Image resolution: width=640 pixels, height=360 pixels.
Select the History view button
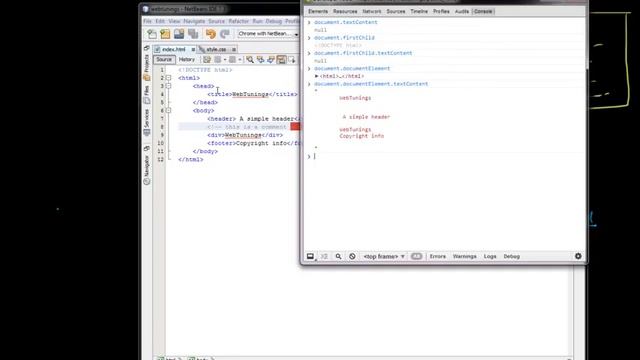187,60
